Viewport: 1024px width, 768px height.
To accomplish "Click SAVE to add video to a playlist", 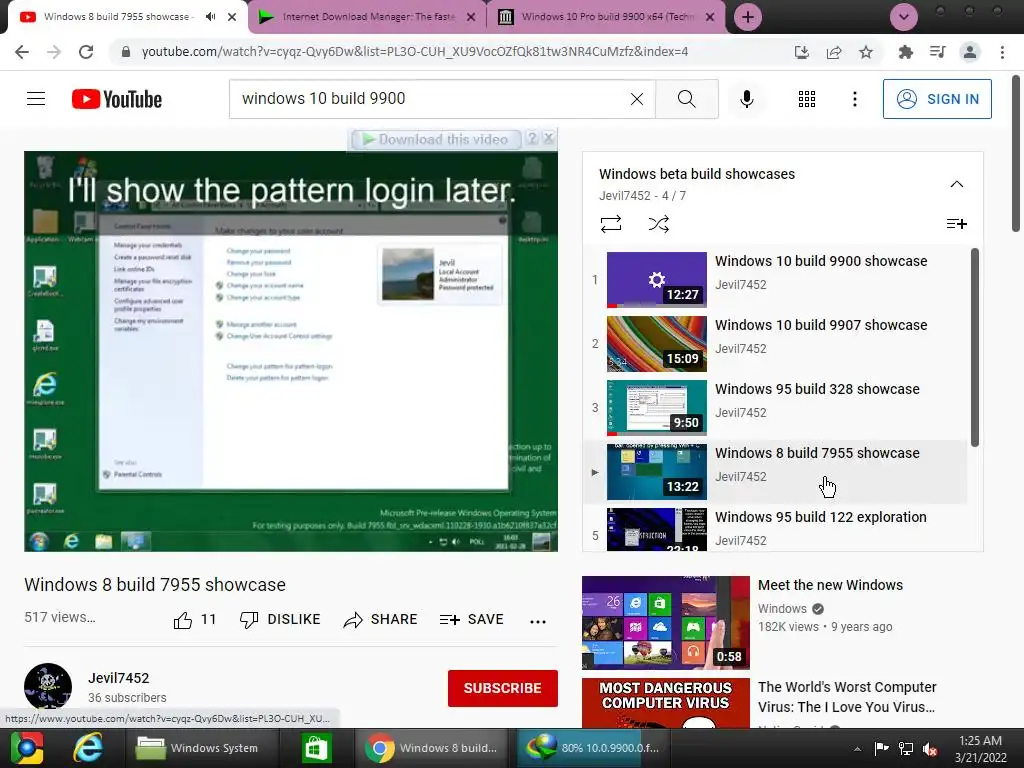I will tap(472, 620).
